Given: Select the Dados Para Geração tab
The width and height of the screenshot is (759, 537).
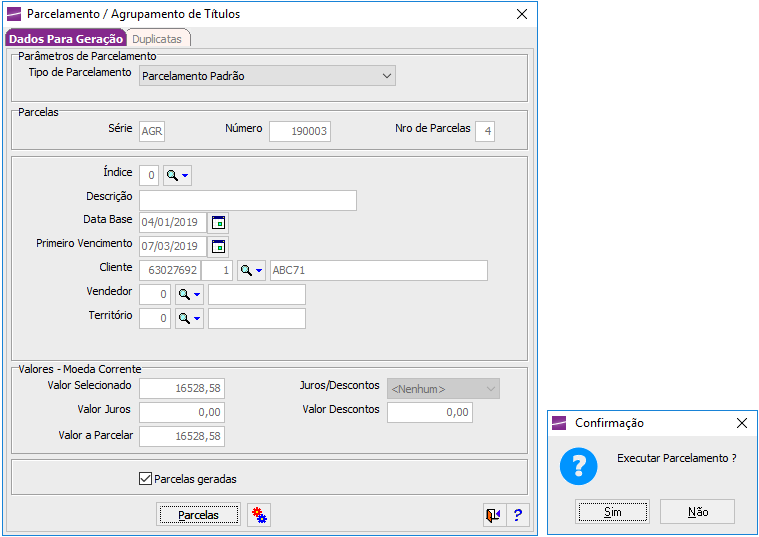Looking at the screenshot, I should pyautogui.click(x=66, y=38).
